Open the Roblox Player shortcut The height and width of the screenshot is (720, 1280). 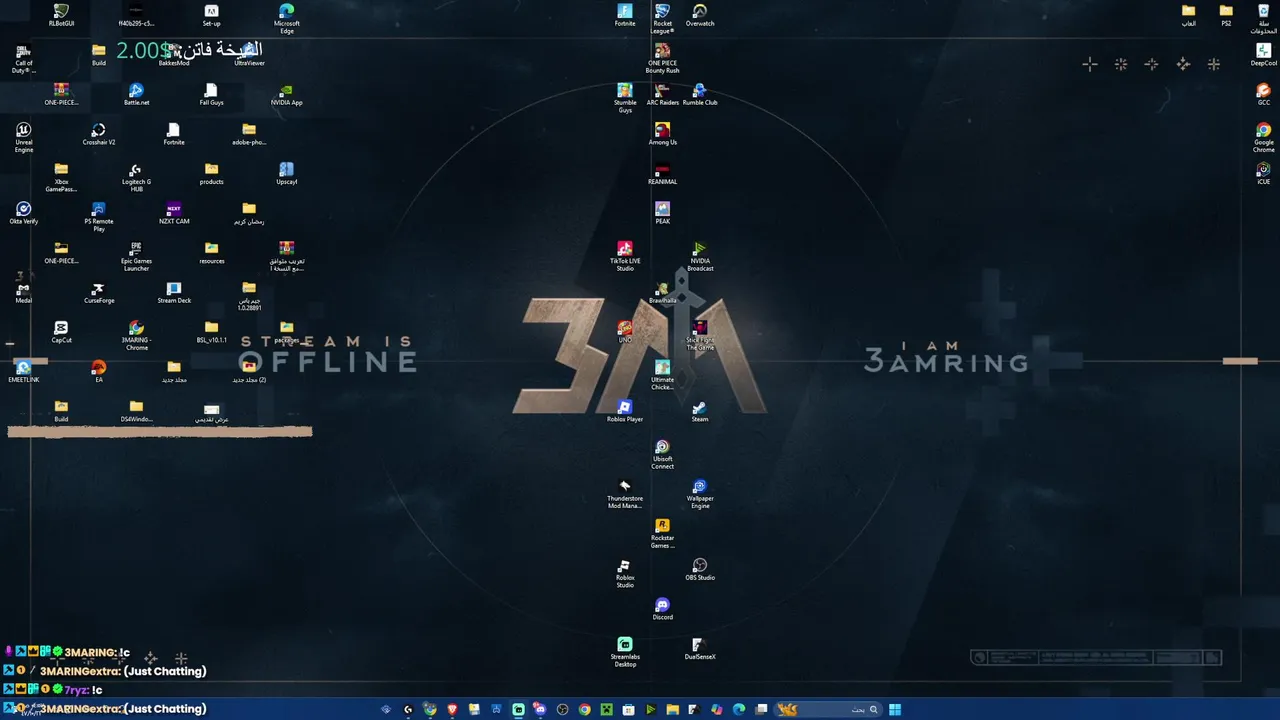(625, 411)
